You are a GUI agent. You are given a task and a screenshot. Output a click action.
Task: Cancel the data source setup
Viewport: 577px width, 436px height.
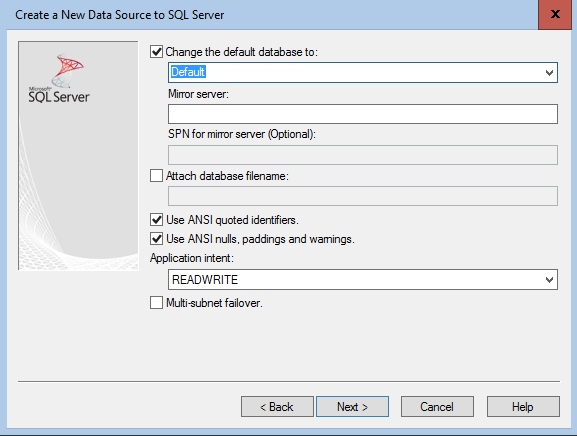click(437, 407)
